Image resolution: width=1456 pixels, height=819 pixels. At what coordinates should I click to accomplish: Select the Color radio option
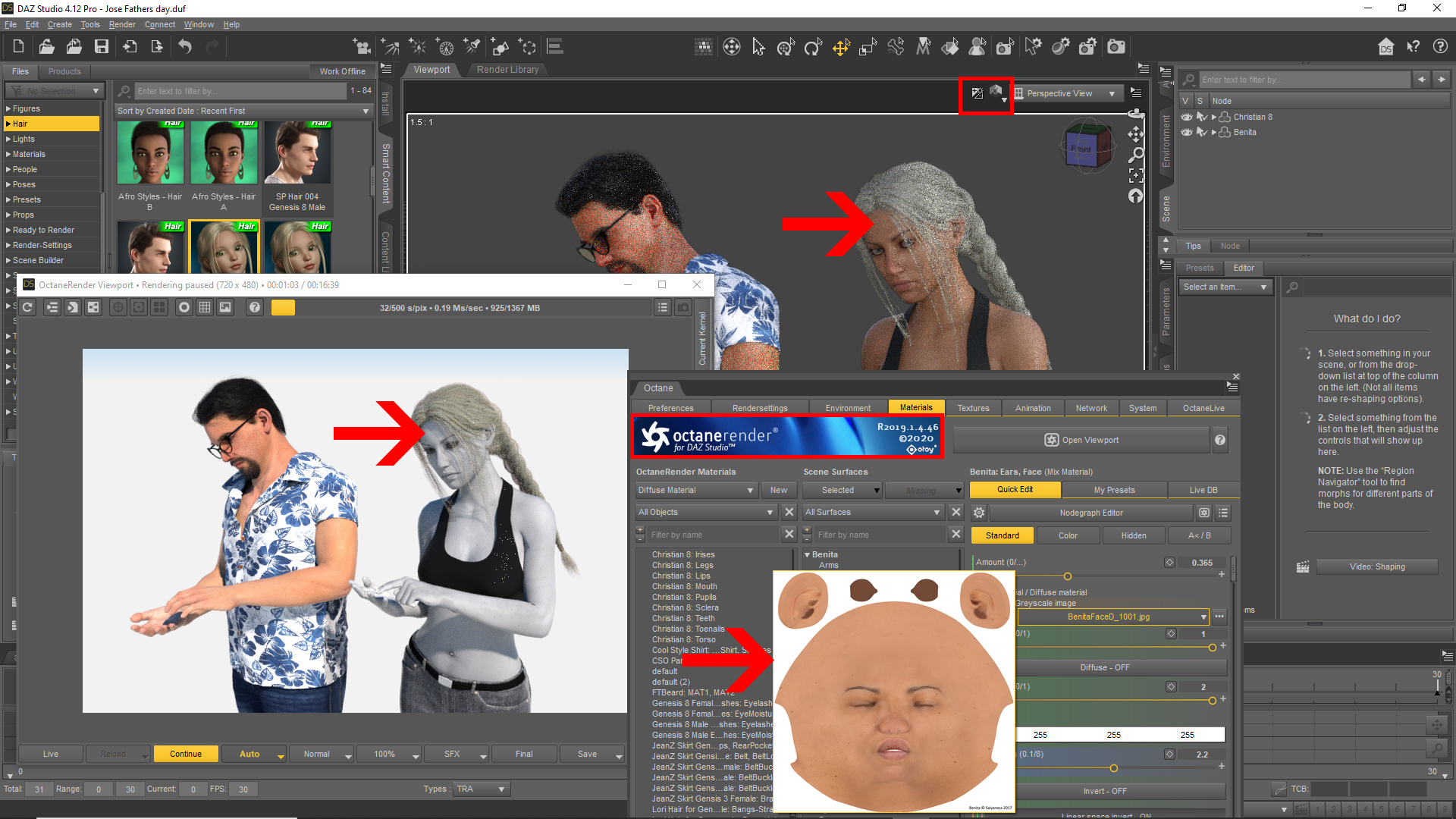[1068, 535]
